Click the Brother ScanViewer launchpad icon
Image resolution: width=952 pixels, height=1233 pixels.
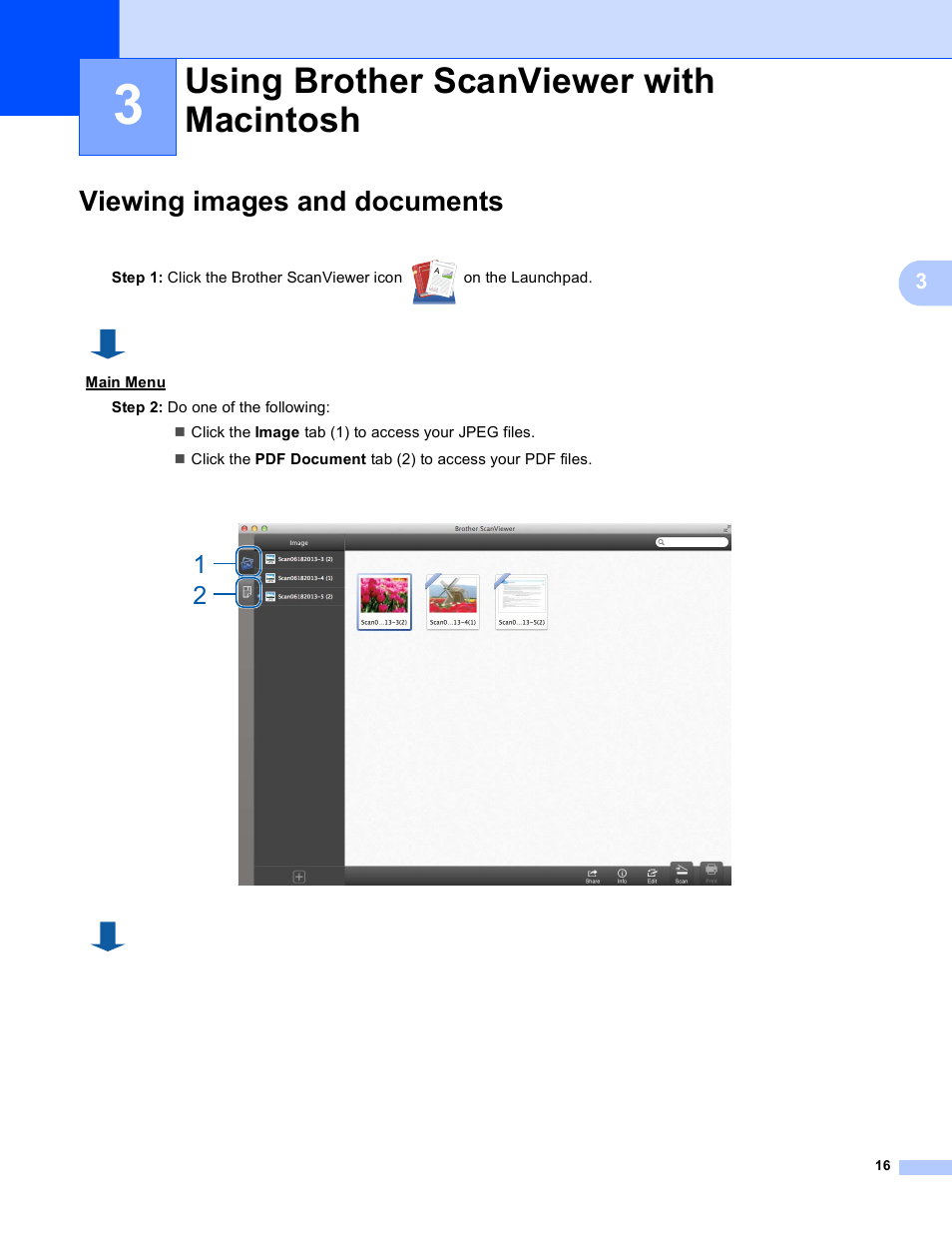[x=434, y=282]
